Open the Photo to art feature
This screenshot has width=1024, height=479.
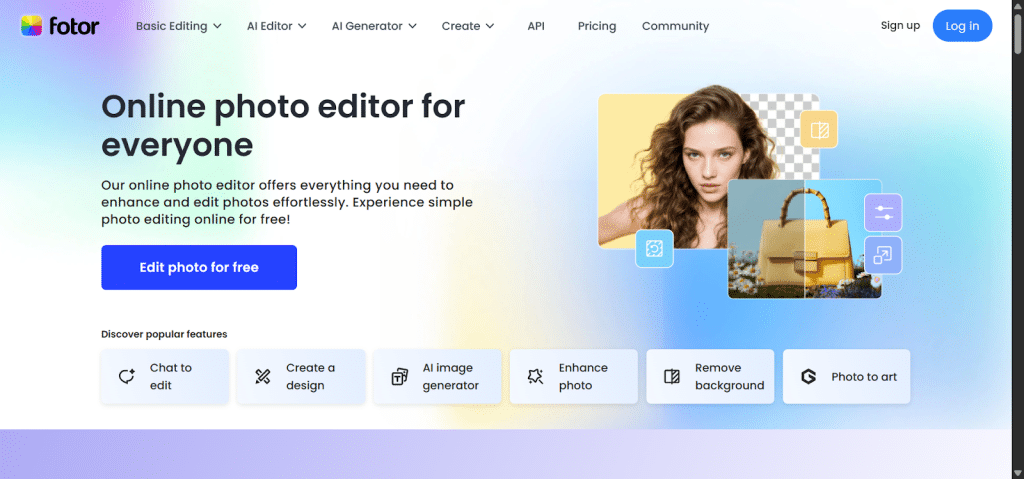tap(846, 376)
